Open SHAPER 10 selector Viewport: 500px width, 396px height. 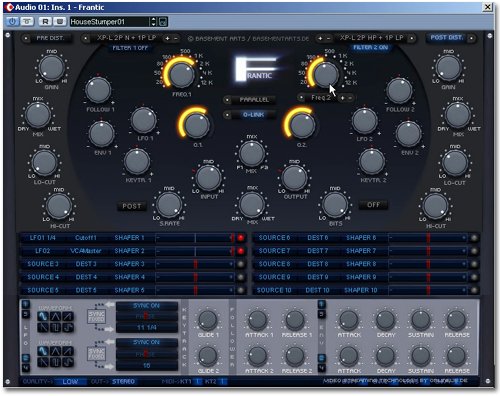[x=361, y=290]
